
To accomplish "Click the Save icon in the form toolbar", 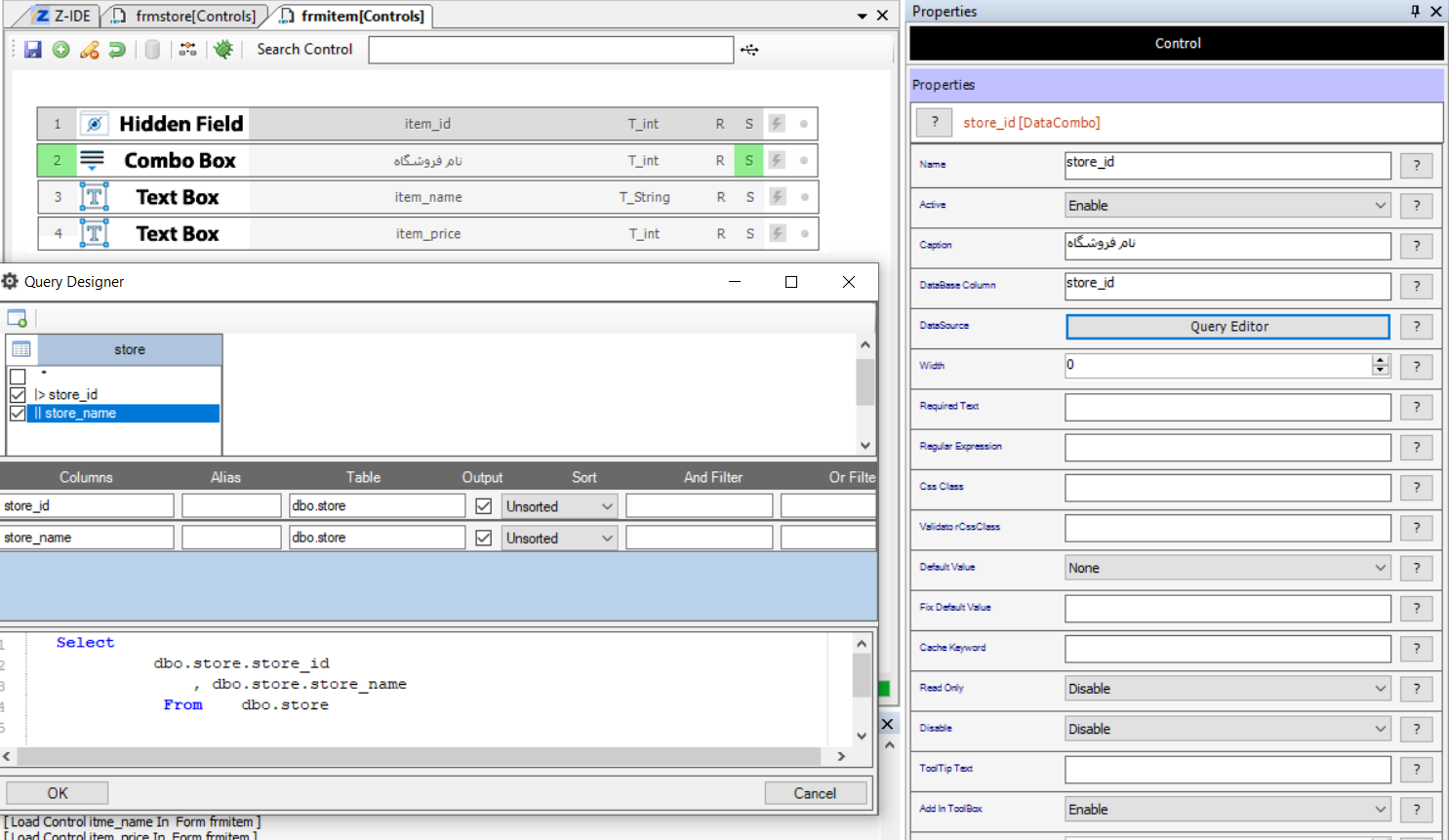I will 33,50.
